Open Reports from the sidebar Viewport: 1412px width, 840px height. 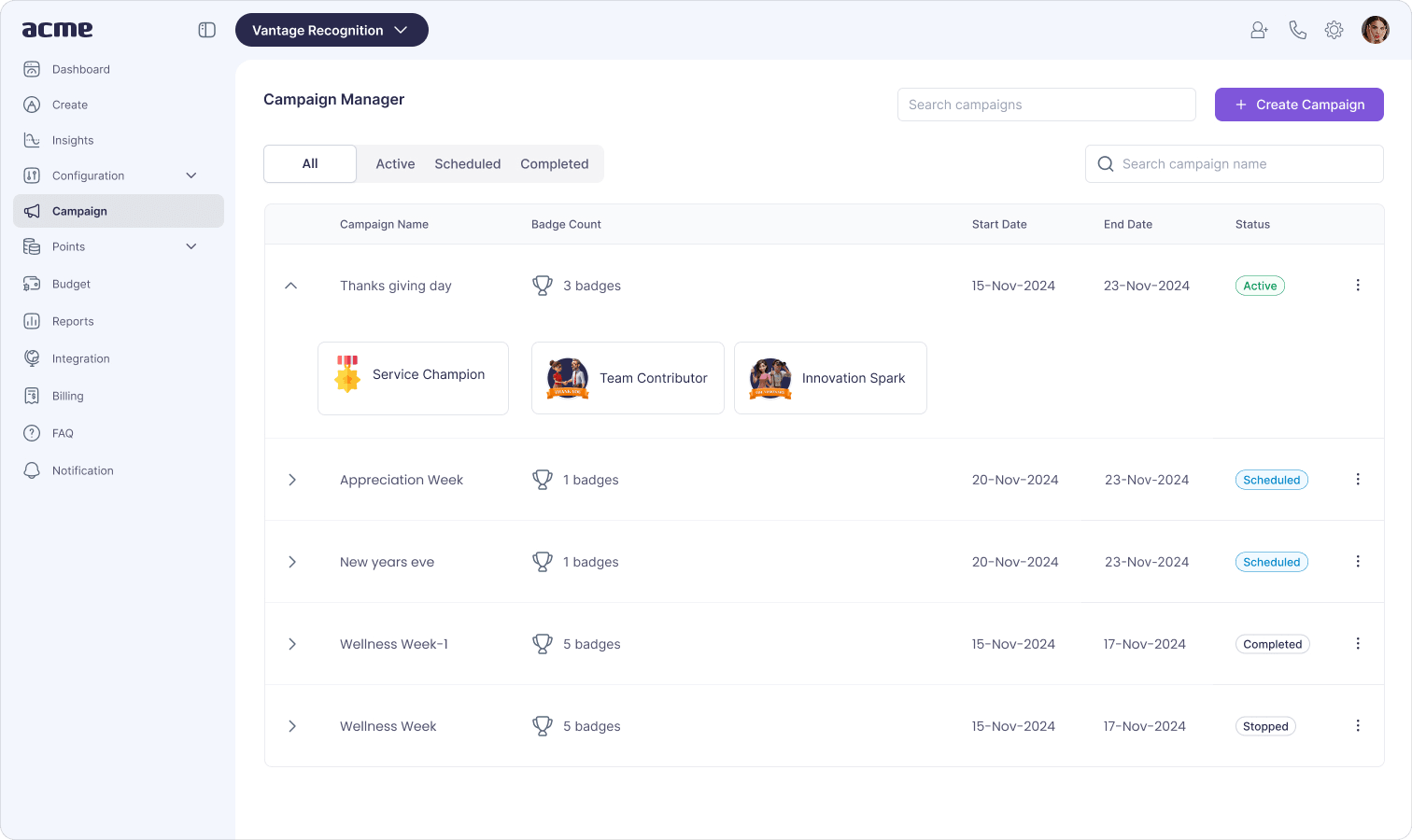click(75, 321)
